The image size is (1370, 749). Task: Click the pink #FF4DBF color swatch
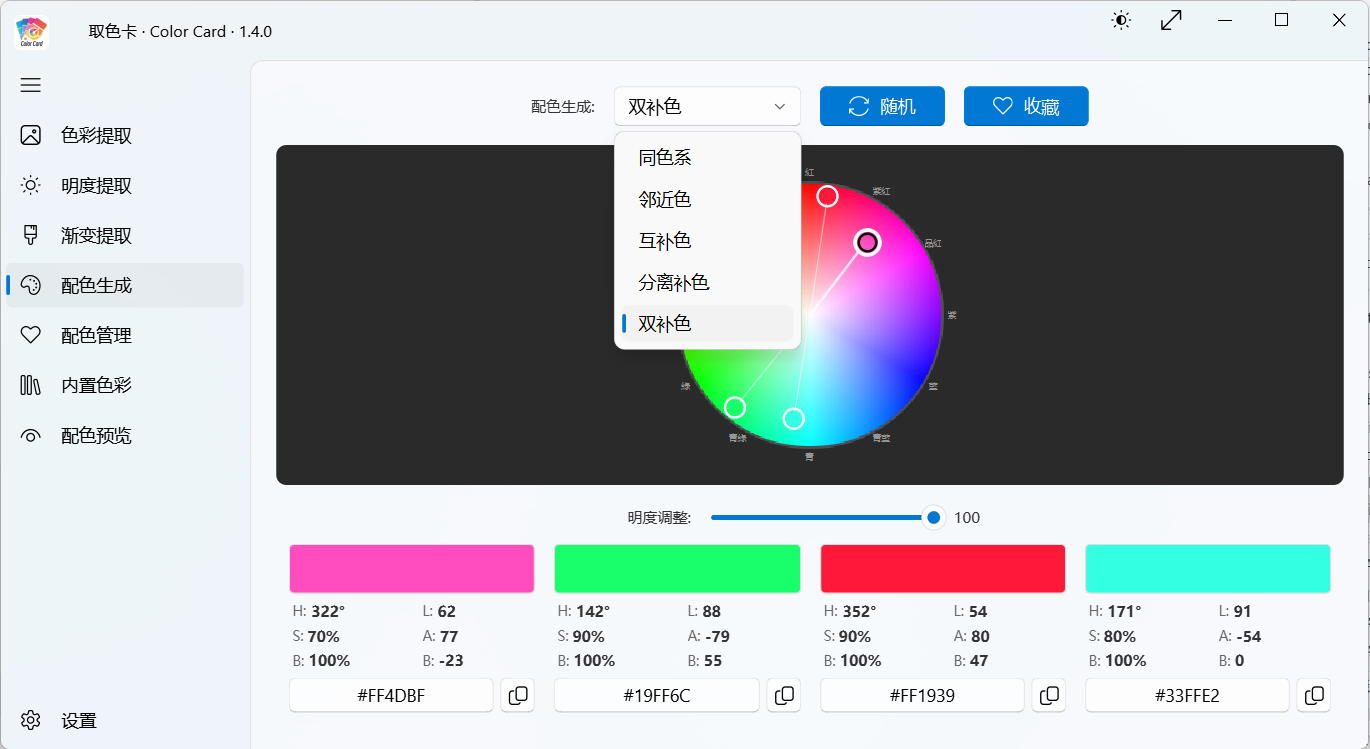pyautogui.click(x=411, y=568)
